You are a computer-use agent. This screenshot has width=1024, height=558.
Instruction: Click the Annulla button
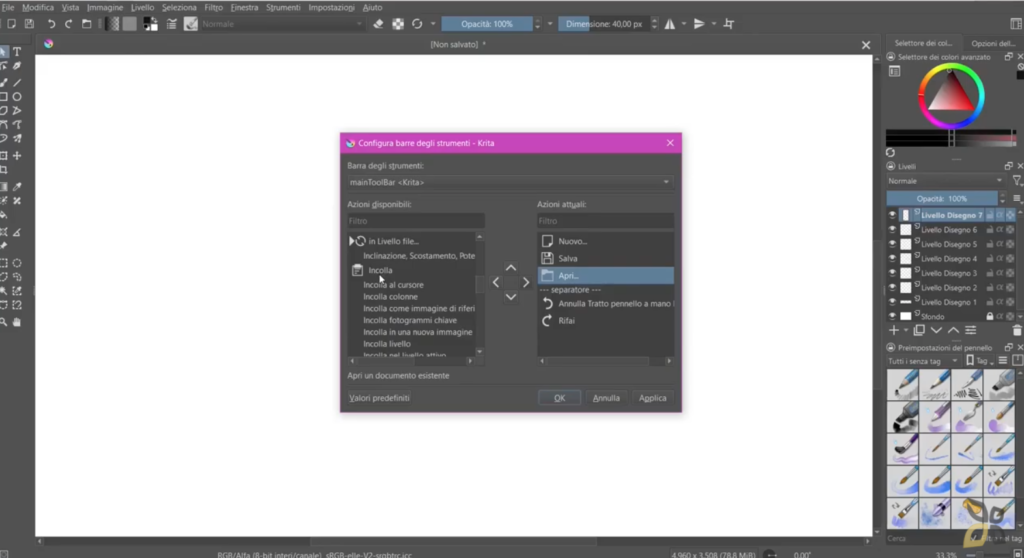[x=606, y=398]
